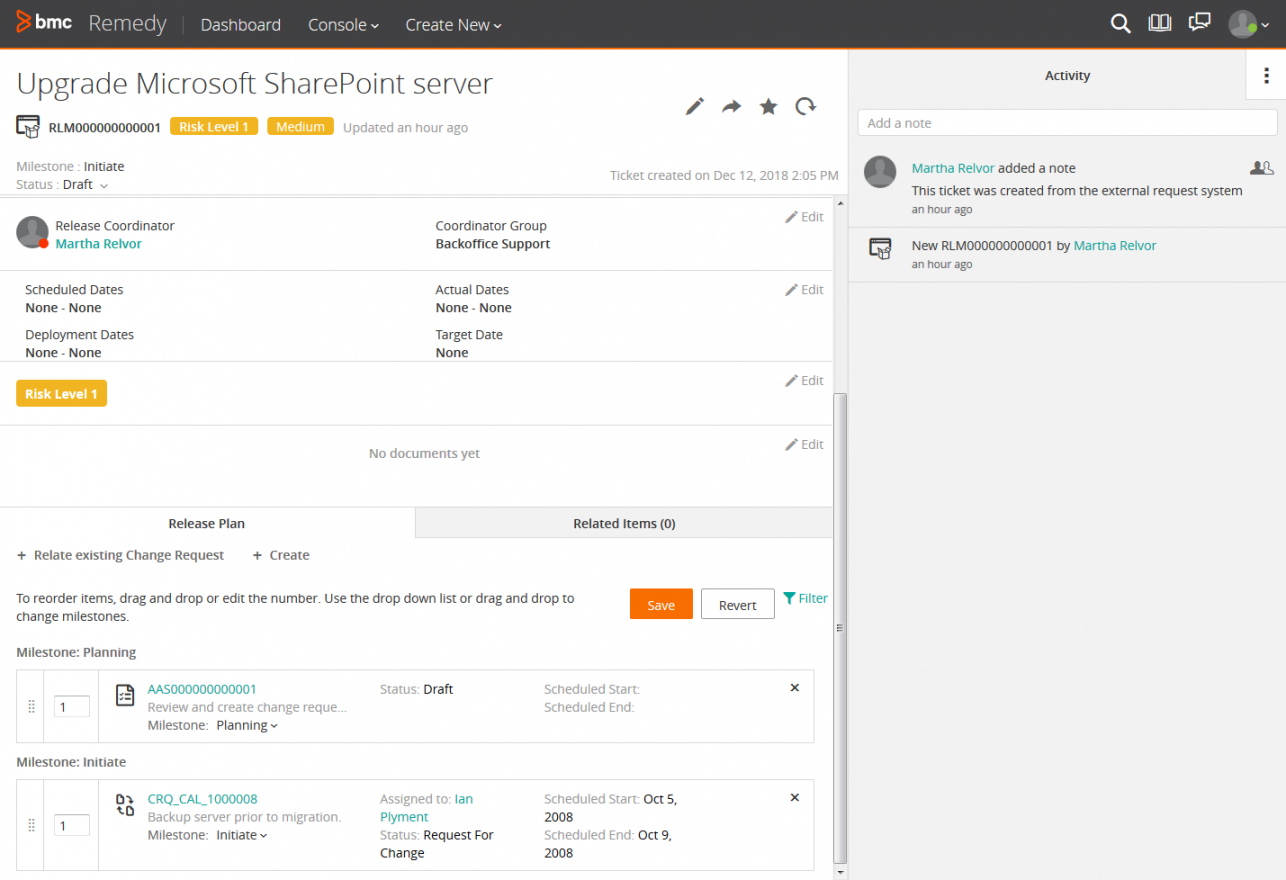Switch to the Related Items (0) tab

coord(624,523)
